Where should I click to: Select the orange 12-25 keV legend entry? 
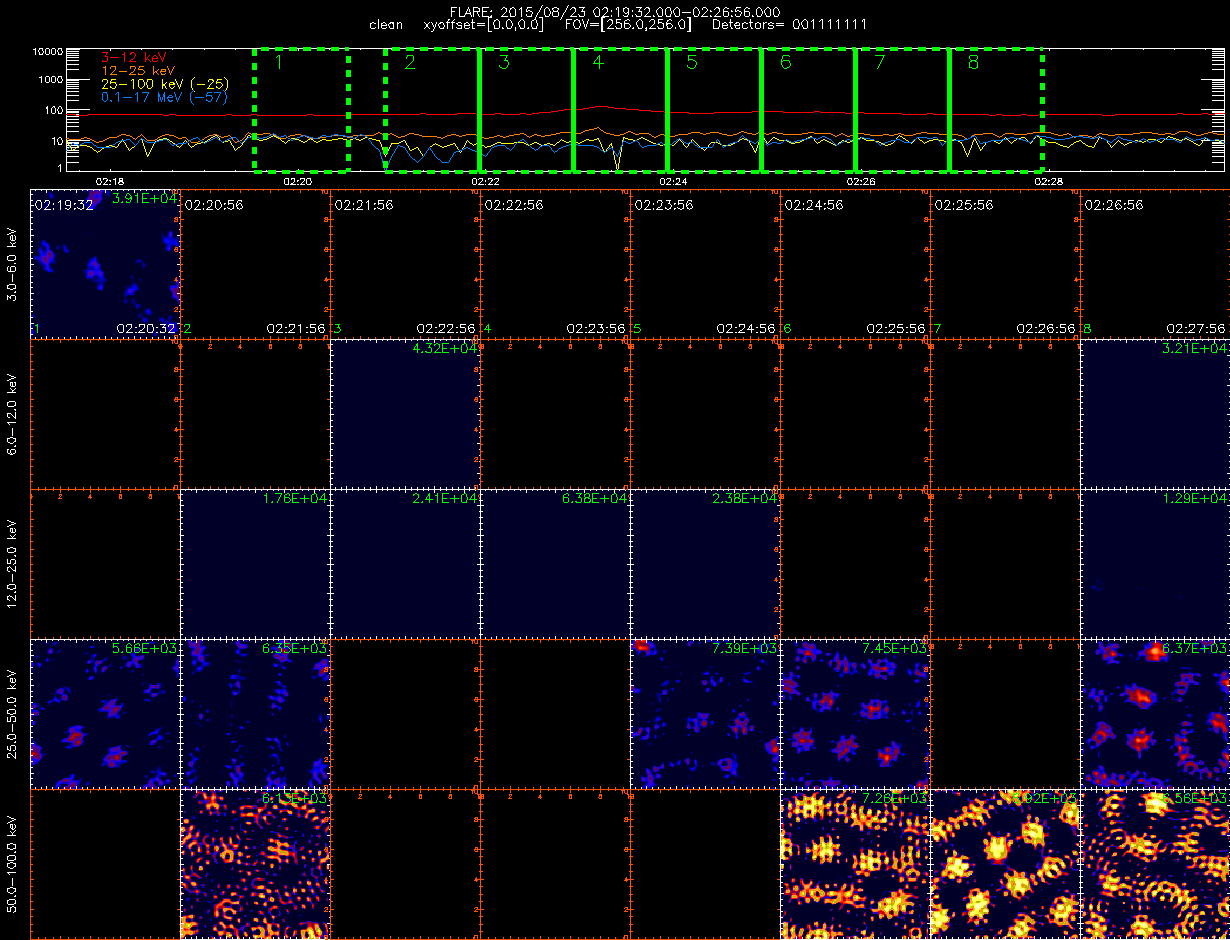(x=140, y=71)
